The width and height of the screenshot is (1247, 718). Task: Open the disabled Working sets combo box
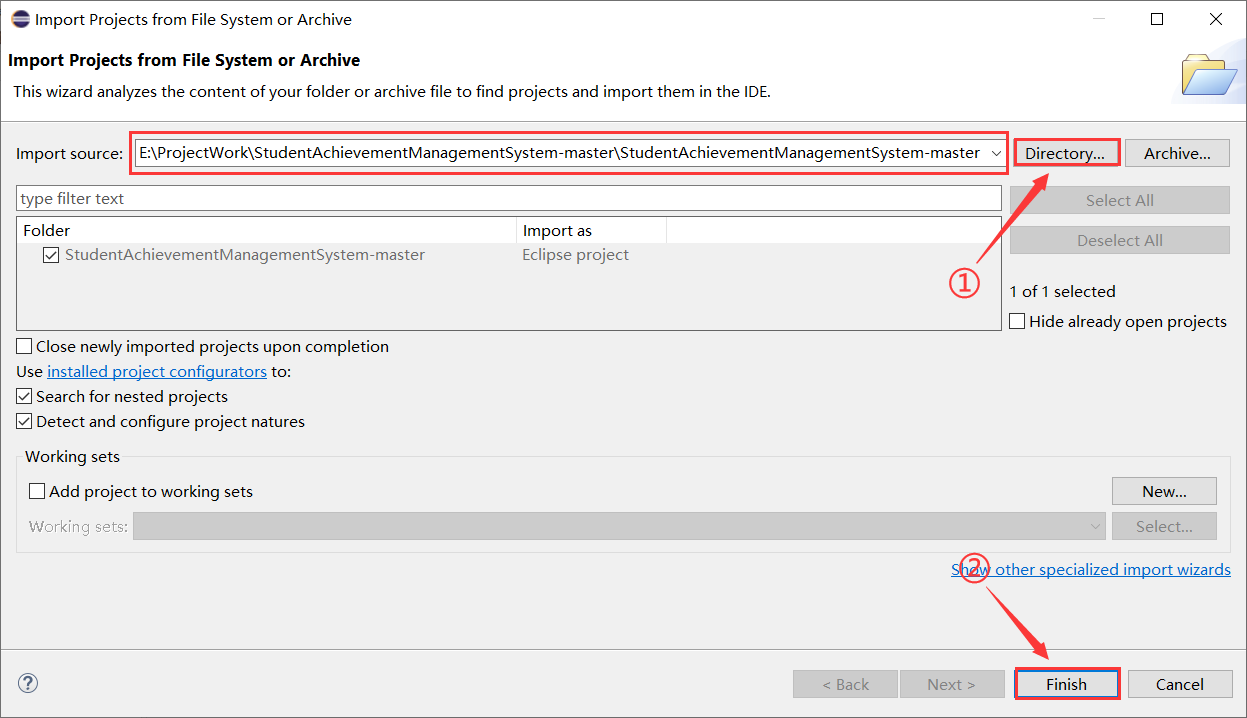(619, 526)
